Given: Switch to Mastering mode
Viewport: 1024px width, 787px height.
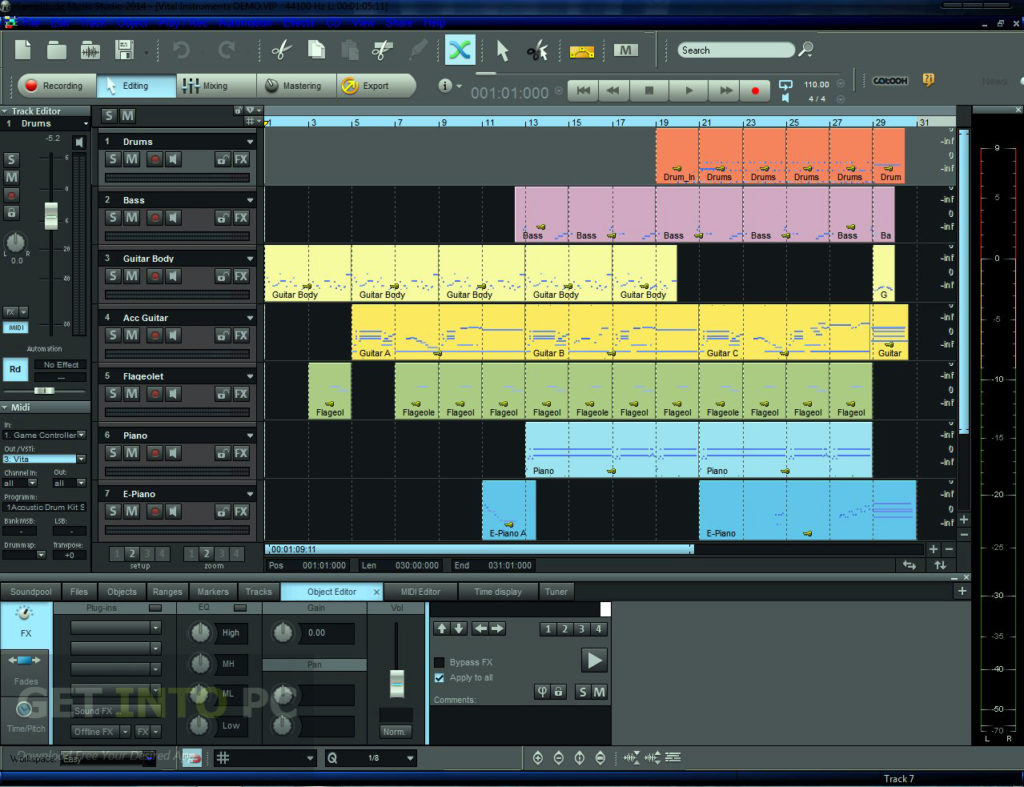Looking at the screenshot, I should tap(296, 86).
